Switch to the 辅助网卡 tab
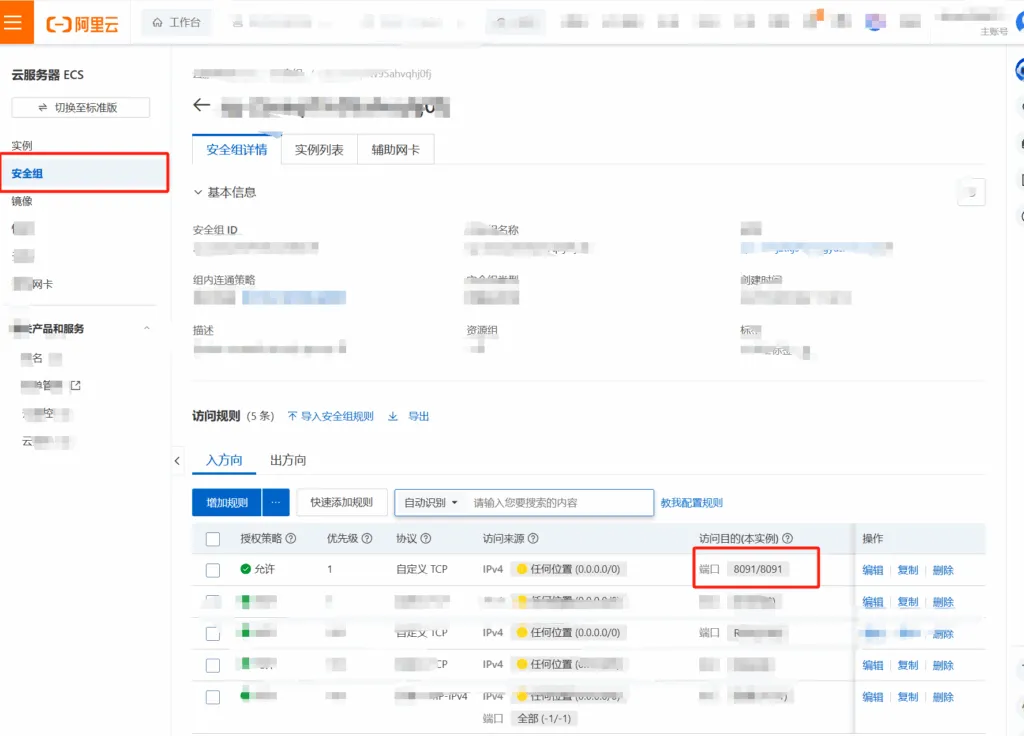The height and width of the screenshot is (736, 1024). (395, 150)
